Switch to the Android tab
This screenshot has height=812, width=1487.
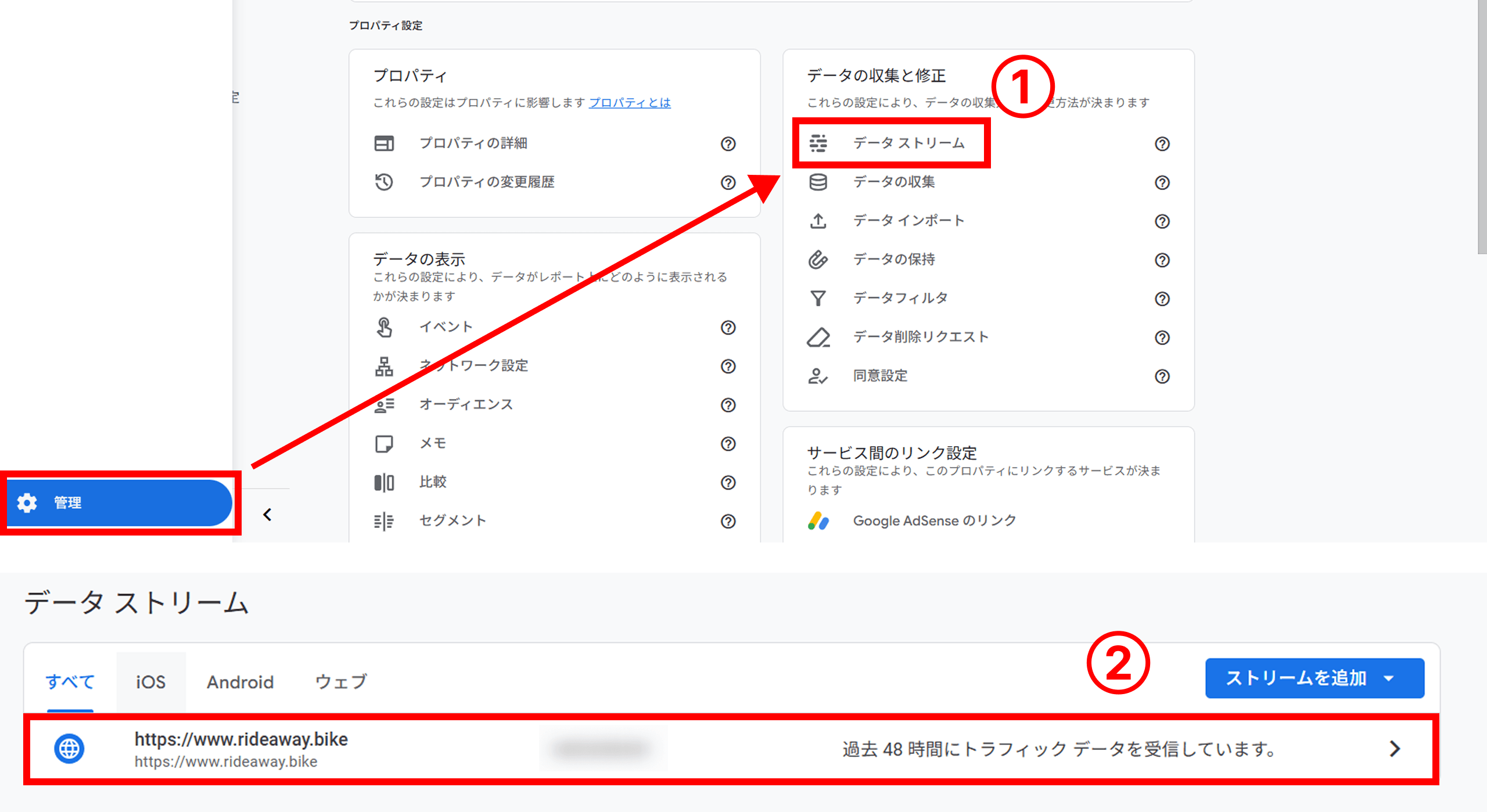(x=240, y=681)
